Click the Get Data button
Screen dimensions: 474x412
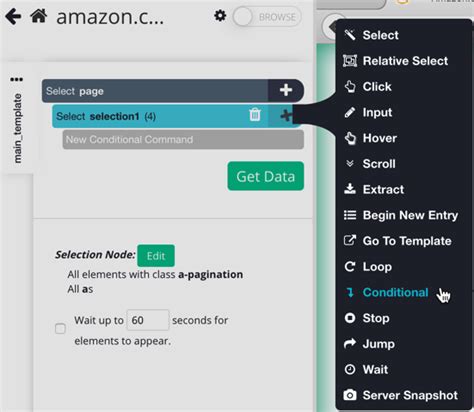(x=266, y=176)
